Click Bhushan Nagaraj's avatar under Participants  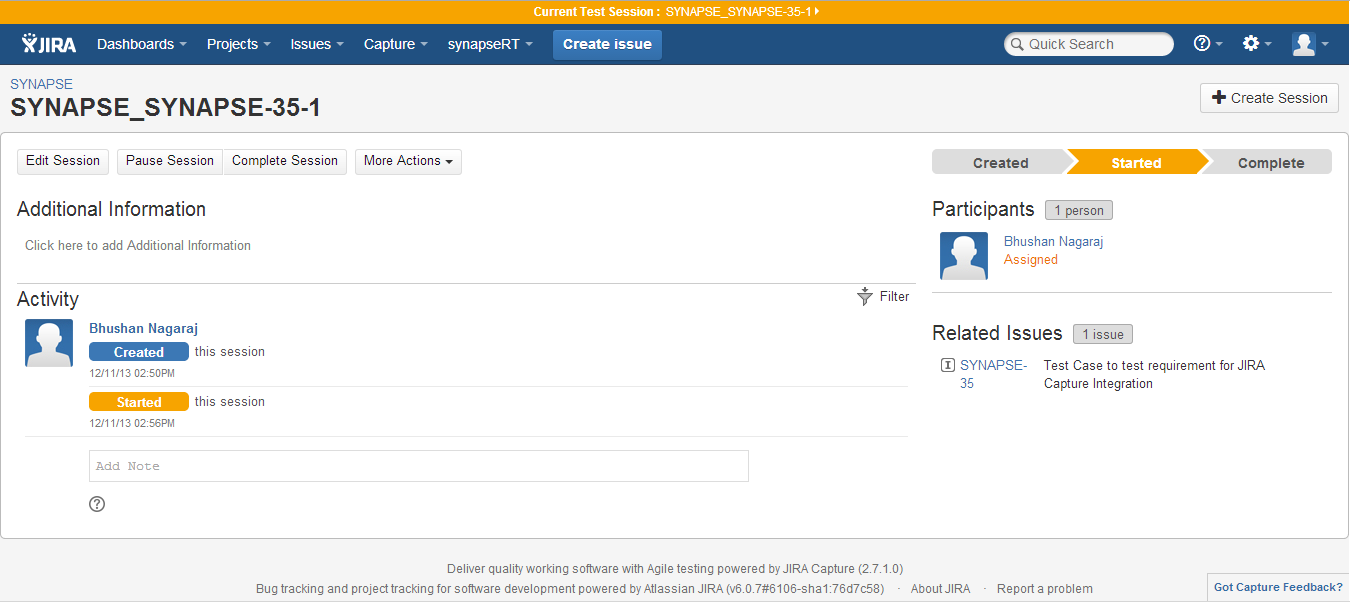[x=964, y=256]
